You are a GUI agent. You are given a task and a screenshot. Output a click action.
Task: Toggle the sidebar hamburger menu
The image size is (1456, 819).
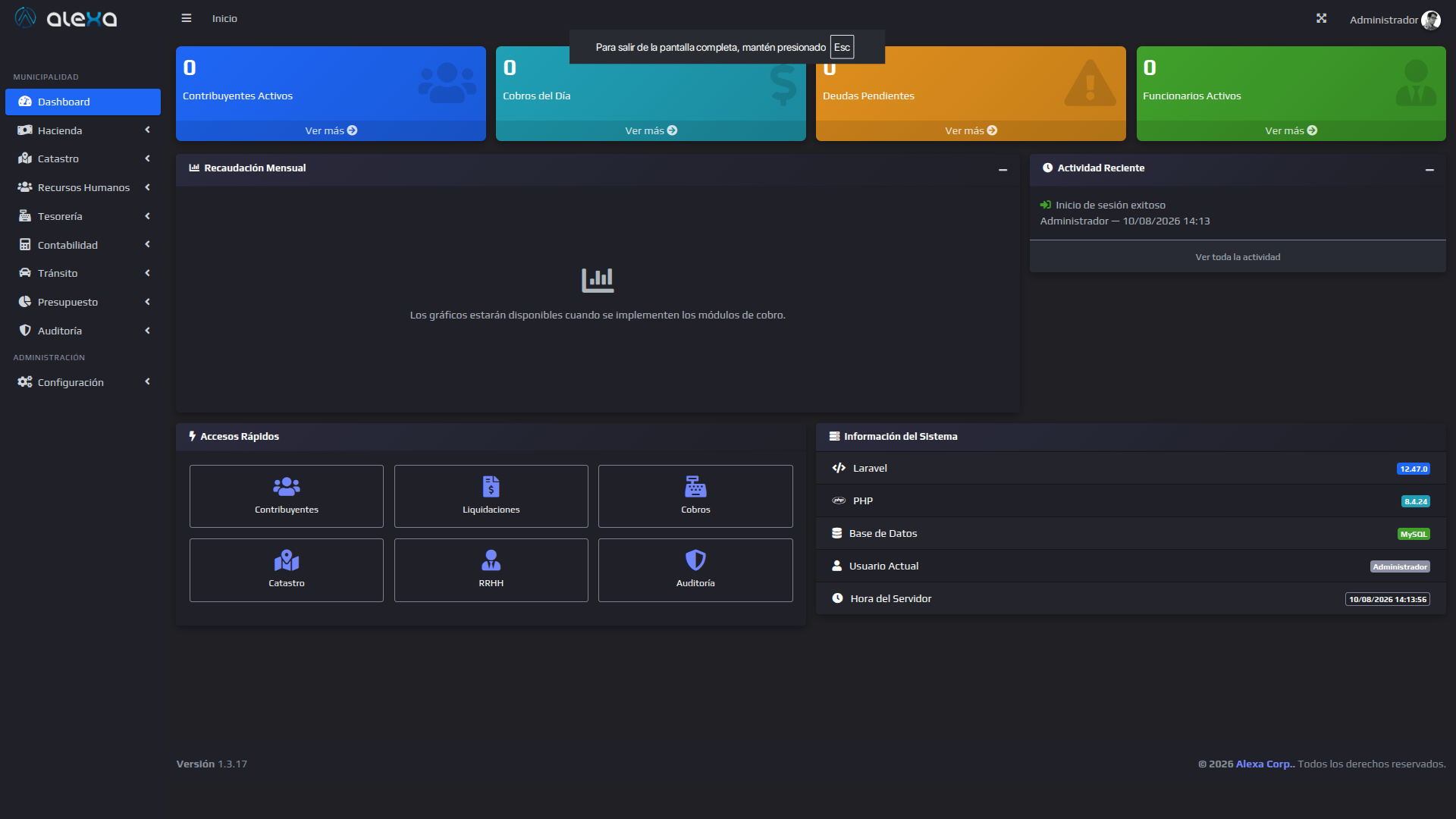[x=186, y=18]
